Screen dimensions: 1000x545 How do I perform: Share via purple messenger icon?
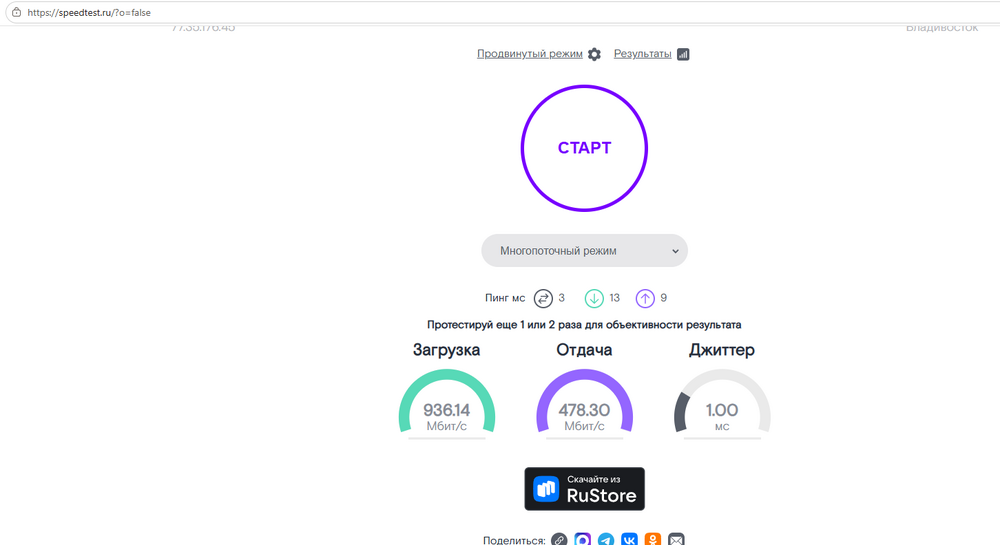coord(582,539)
